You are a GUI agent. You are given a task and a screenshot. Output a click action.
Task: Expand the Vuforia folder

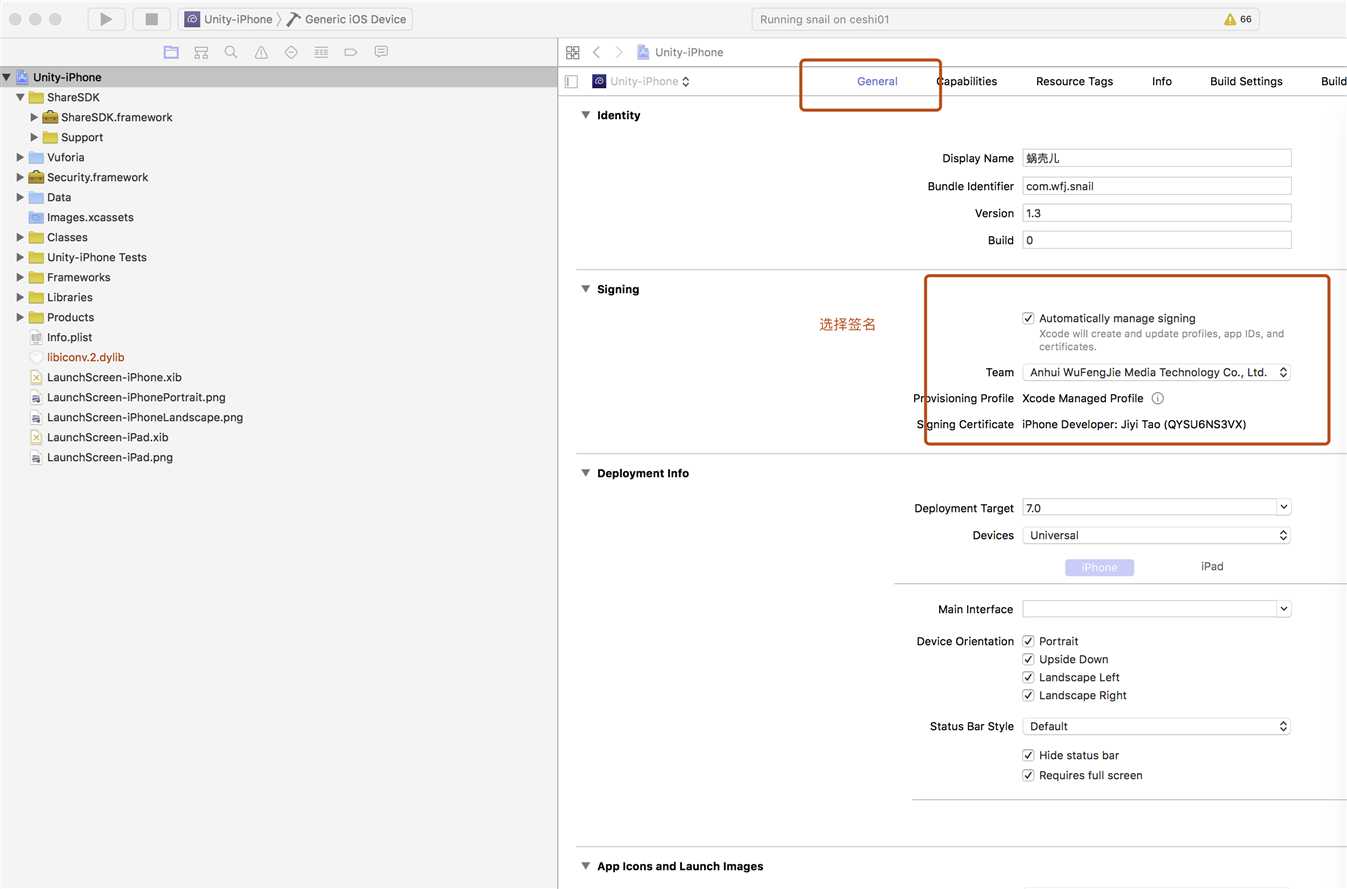click(20, 157)
